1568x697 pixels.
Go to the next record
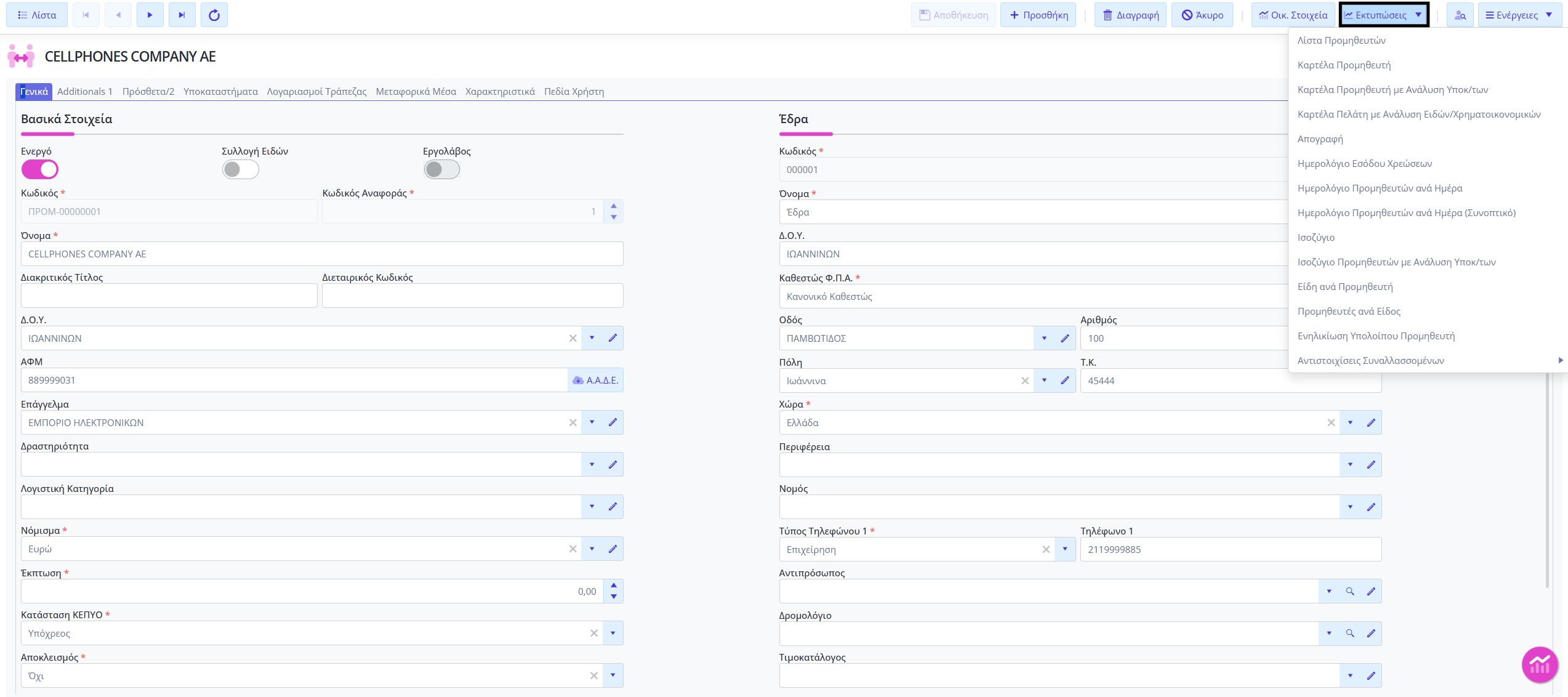coord(150,15)
